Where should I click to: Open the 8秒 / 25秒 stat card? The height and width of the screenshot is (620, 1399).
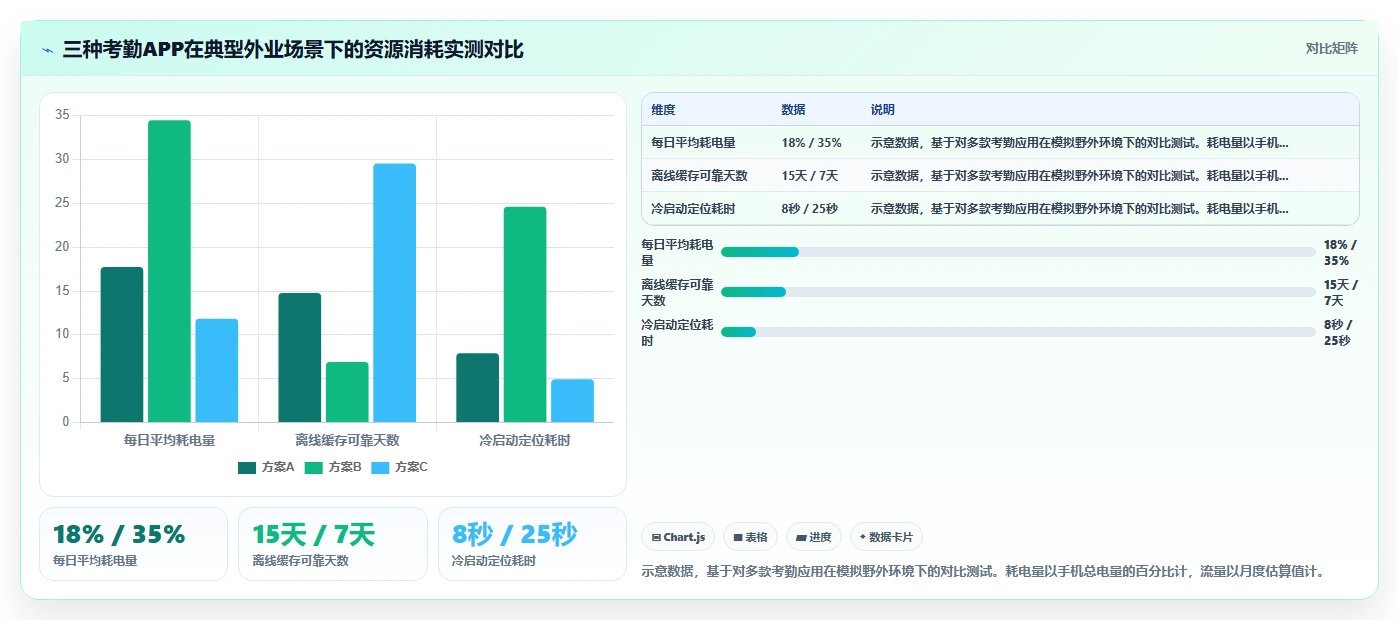[532, 544]
